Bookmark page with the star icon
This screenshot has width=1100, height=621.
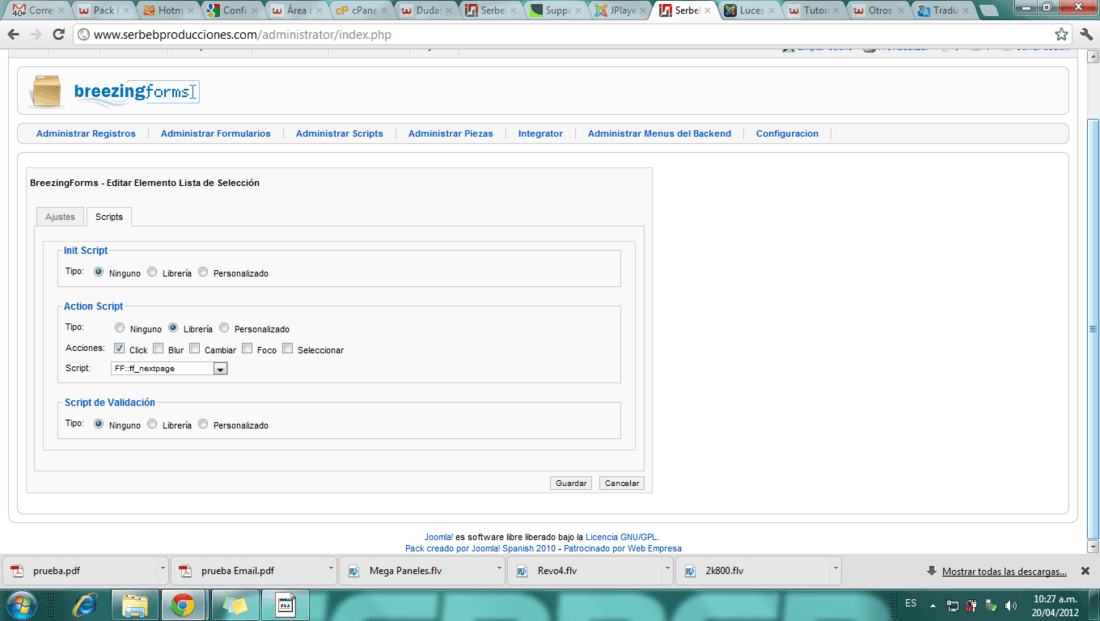click(1061, 34)
